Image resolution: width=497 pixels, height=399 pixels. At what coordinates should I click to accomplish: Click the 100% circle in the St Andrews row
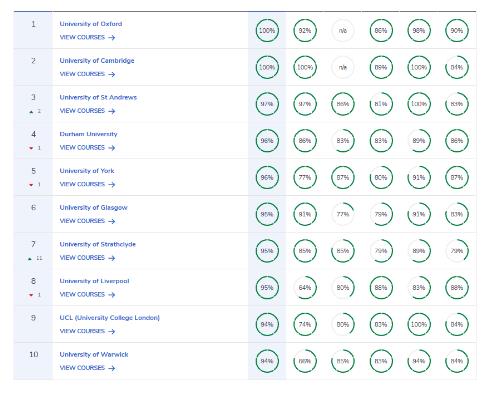coord(419,104)
